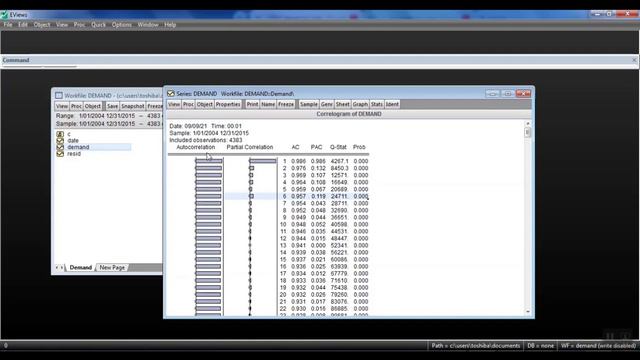This screenshot has height=360, width=640.
Task: Click Proc button in Workfile window
Action: [76, 106]
